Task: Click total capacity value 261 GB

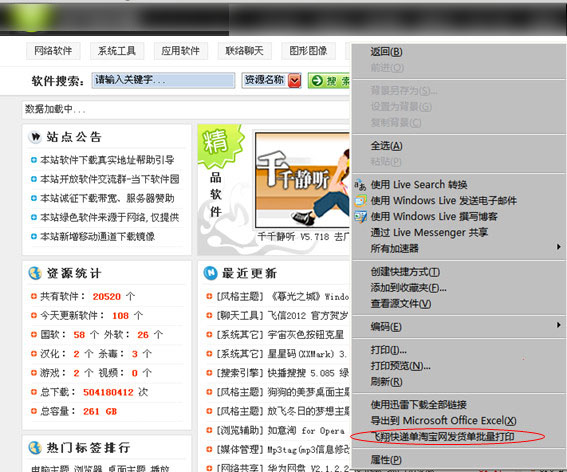Action: [x=100, y=412]
